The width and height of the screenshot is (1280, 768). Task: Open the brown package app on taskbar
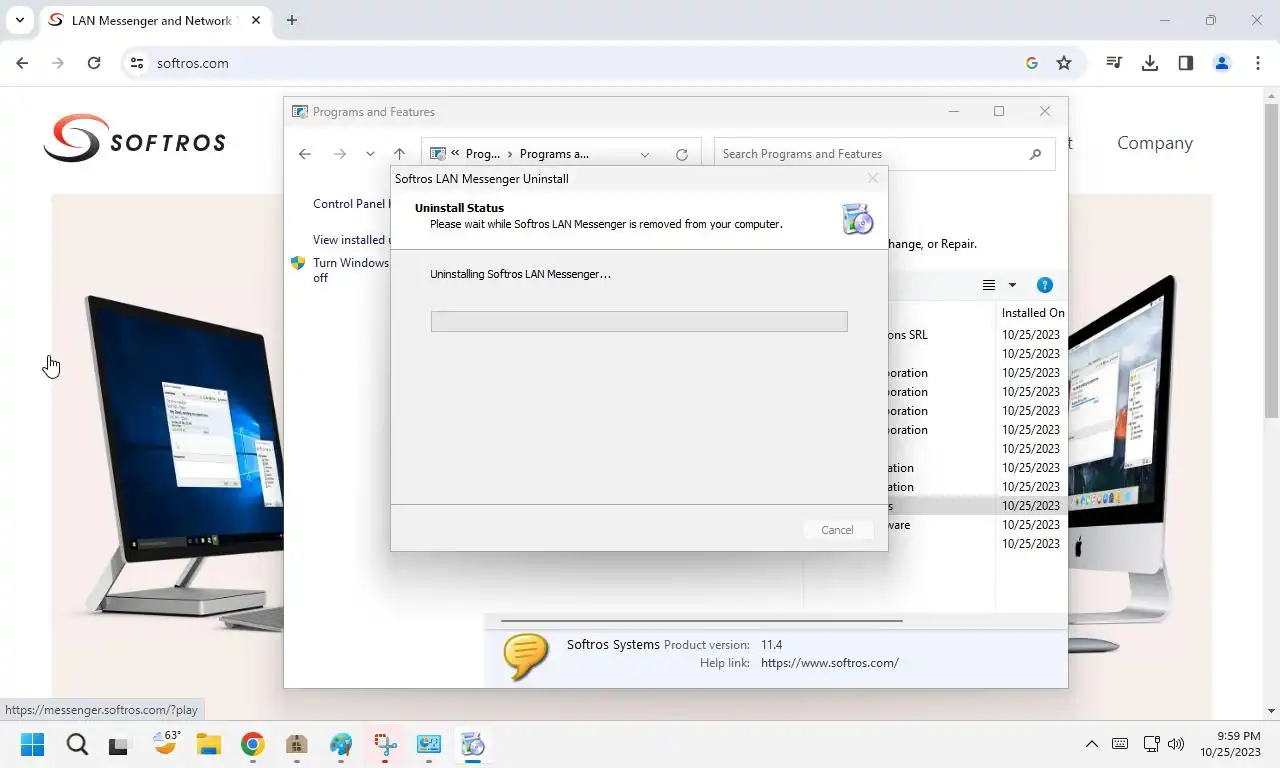pos(296,745)
